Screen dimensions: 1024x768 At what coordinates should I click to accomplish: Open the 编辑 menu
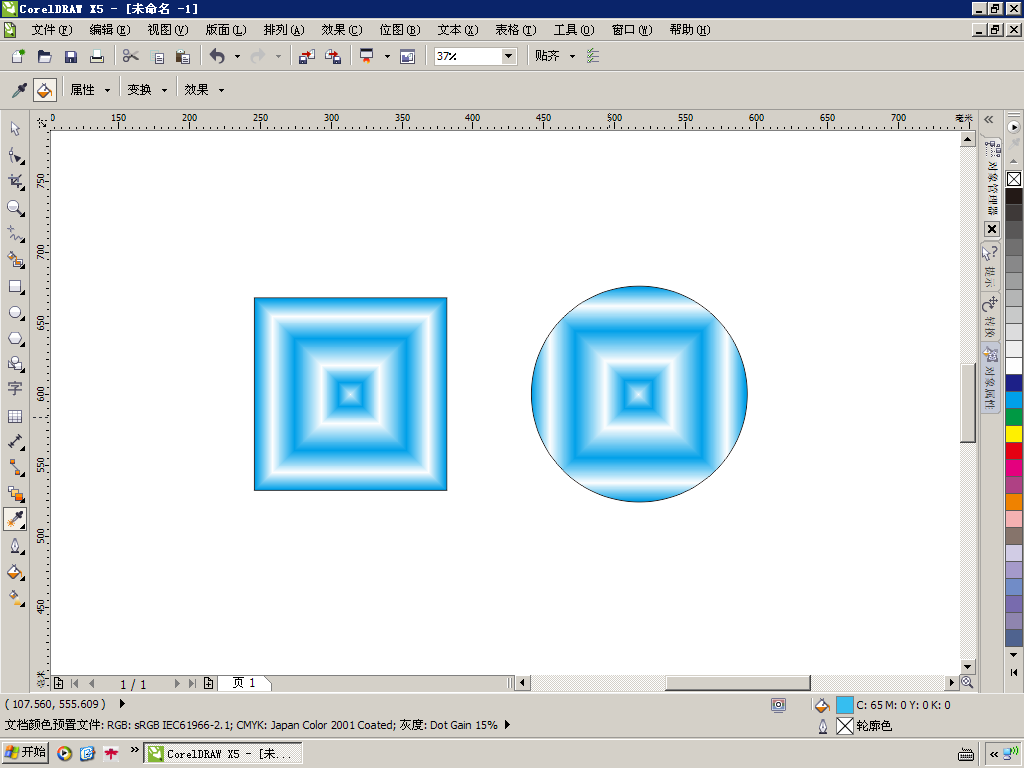110,30
